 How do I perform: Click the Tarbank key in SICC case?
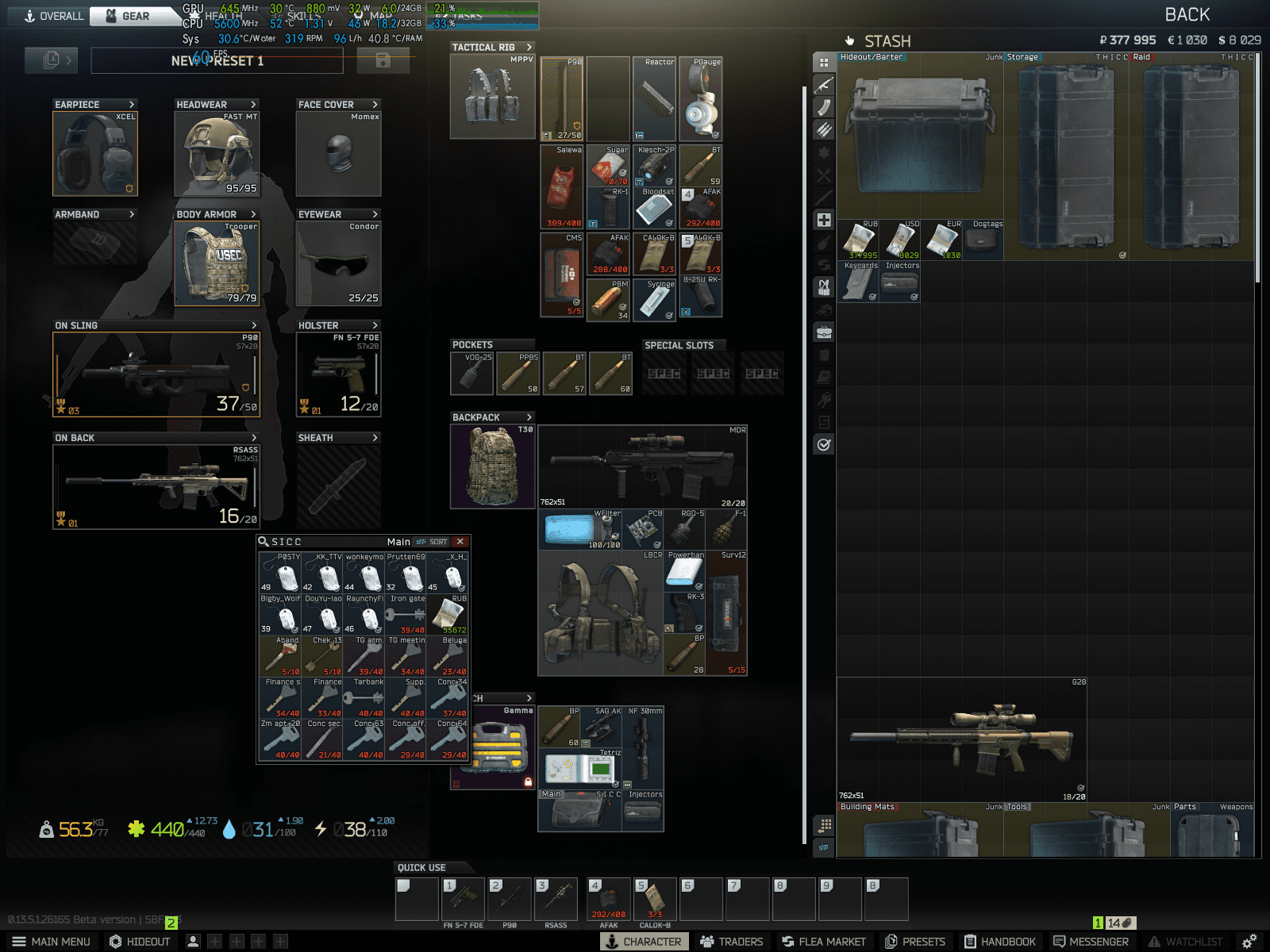click(364, 697)
